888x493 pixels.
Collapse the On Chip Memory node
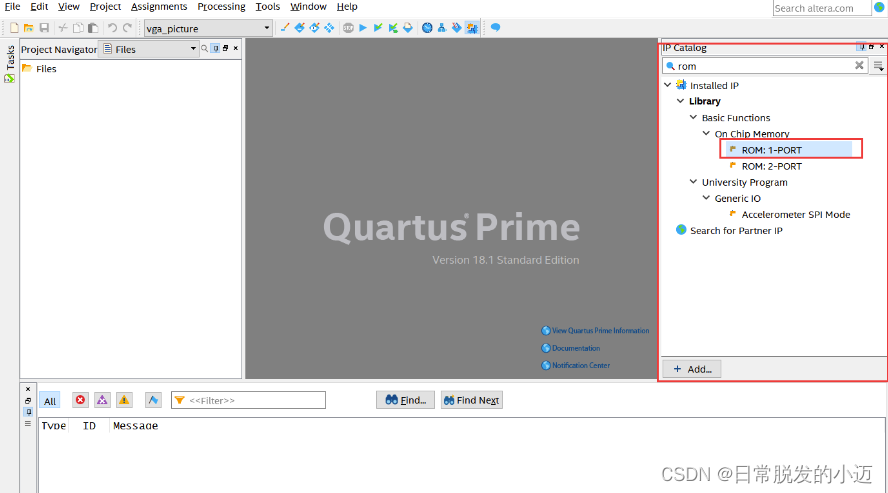(x=706, y=133)
